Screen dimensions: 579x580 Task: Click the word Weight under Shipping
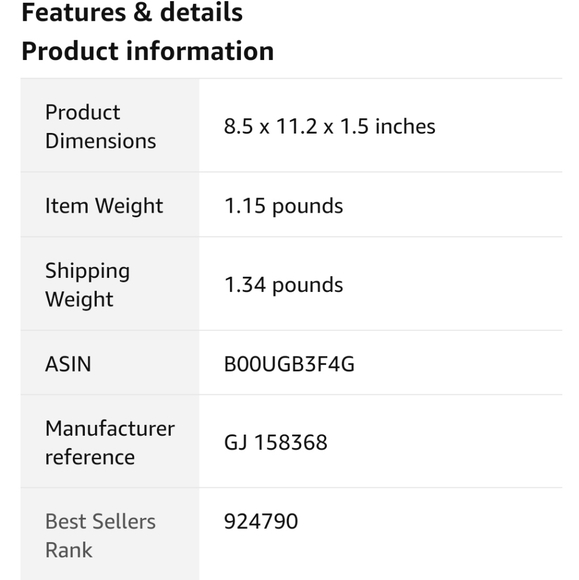79,299
